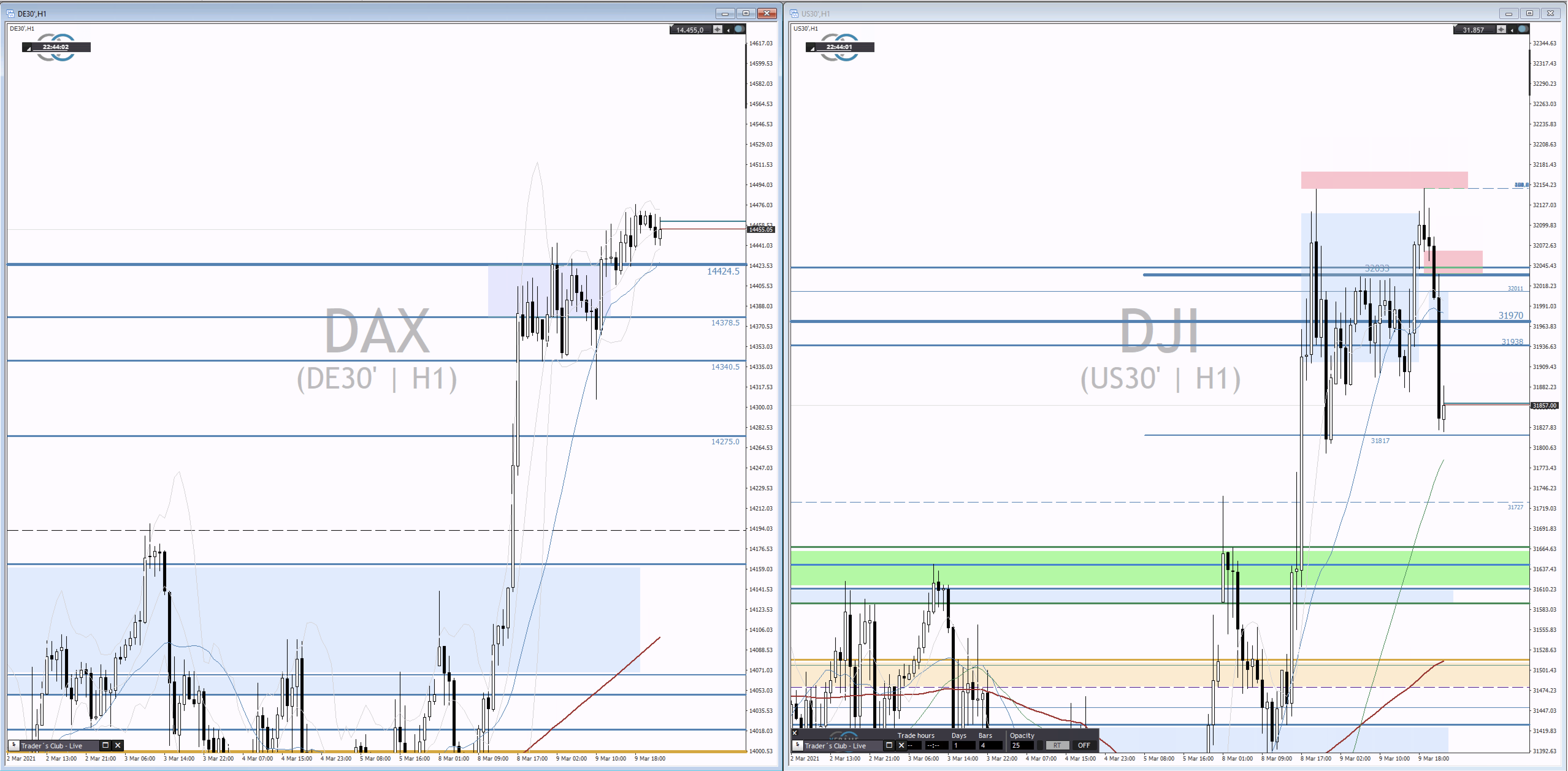Image resolution: width=1568 pixels, height=771 pixels.
Task: Maximize the Trader's Club panel in DE30 chart
Action: coord(105,745)
